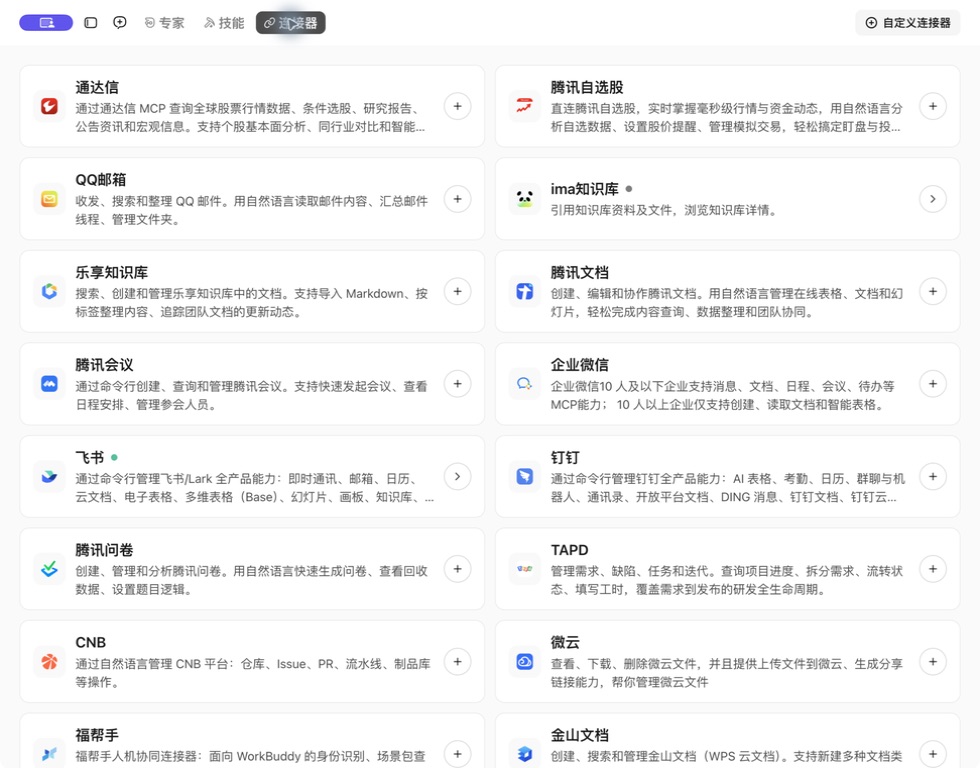Open the 专家 tab

164,23
